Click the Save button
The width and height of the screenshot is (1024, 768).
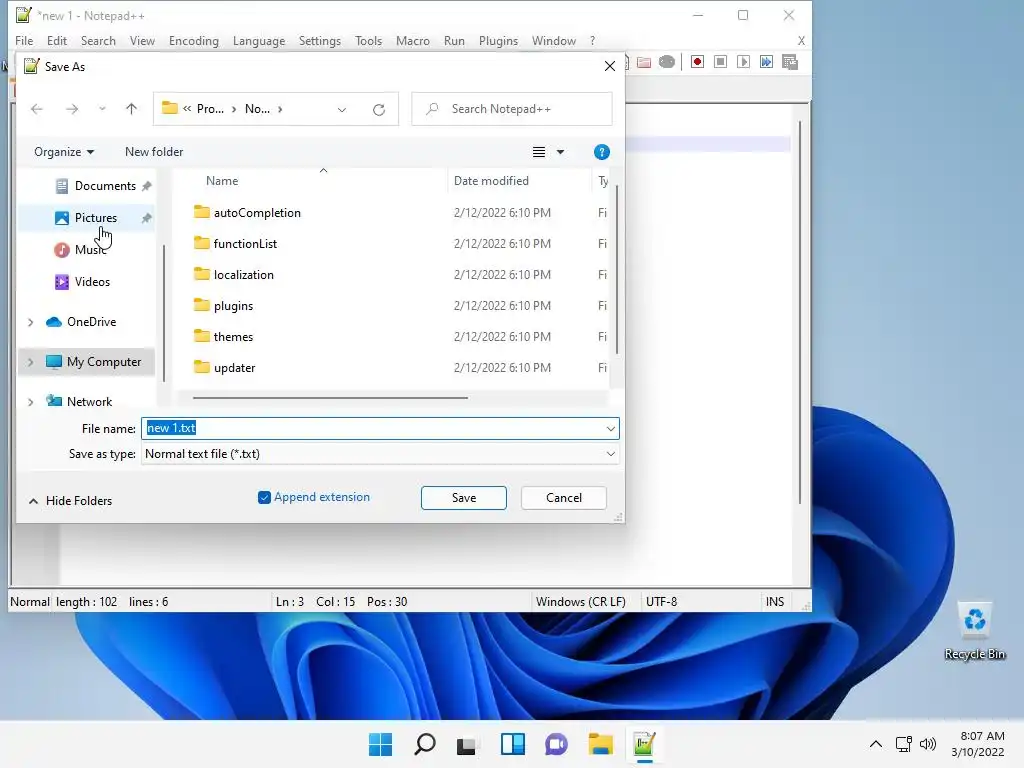tap(464, 498)
